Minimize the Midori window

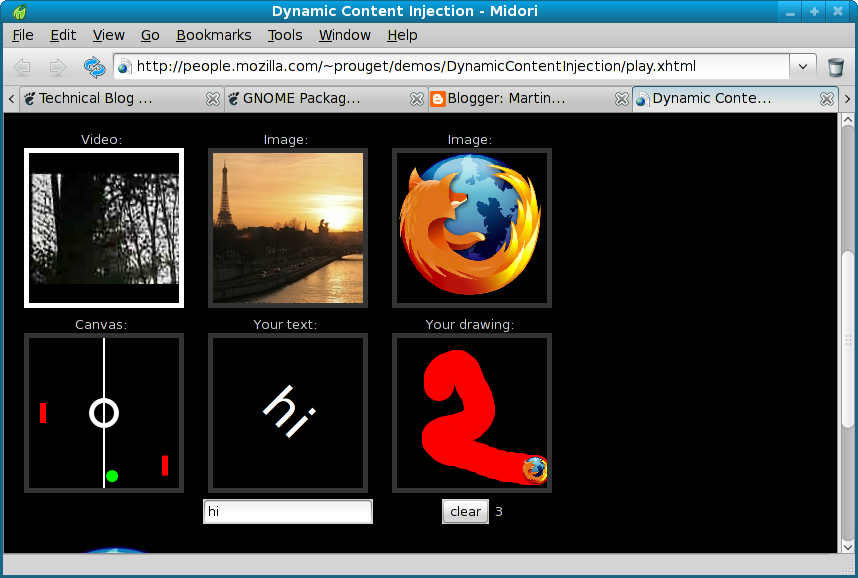click(790, 11)
